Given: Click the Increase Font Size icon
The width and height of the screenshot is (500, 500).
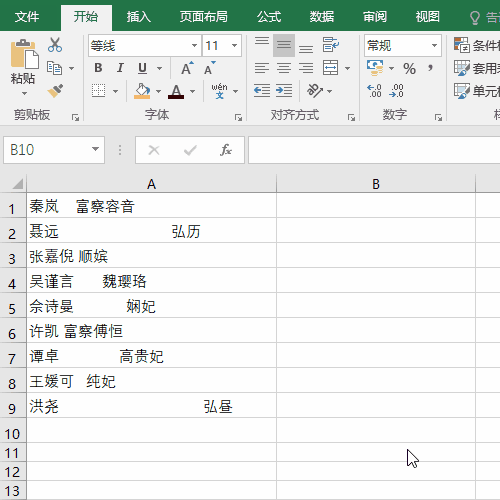Looking at the screenshot, I should (x=187, y=68).
